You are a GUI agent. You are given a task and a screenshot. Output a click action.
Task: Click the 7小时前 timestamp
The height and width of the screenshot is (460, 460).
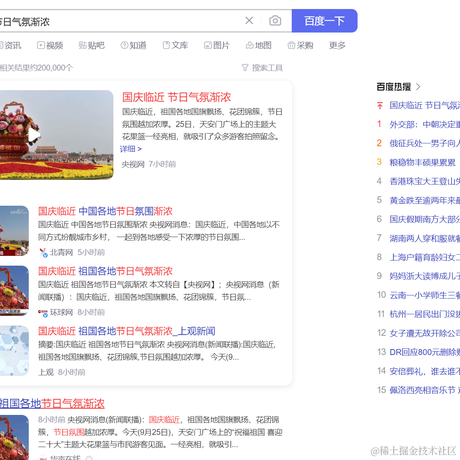(x=162, y=164)
